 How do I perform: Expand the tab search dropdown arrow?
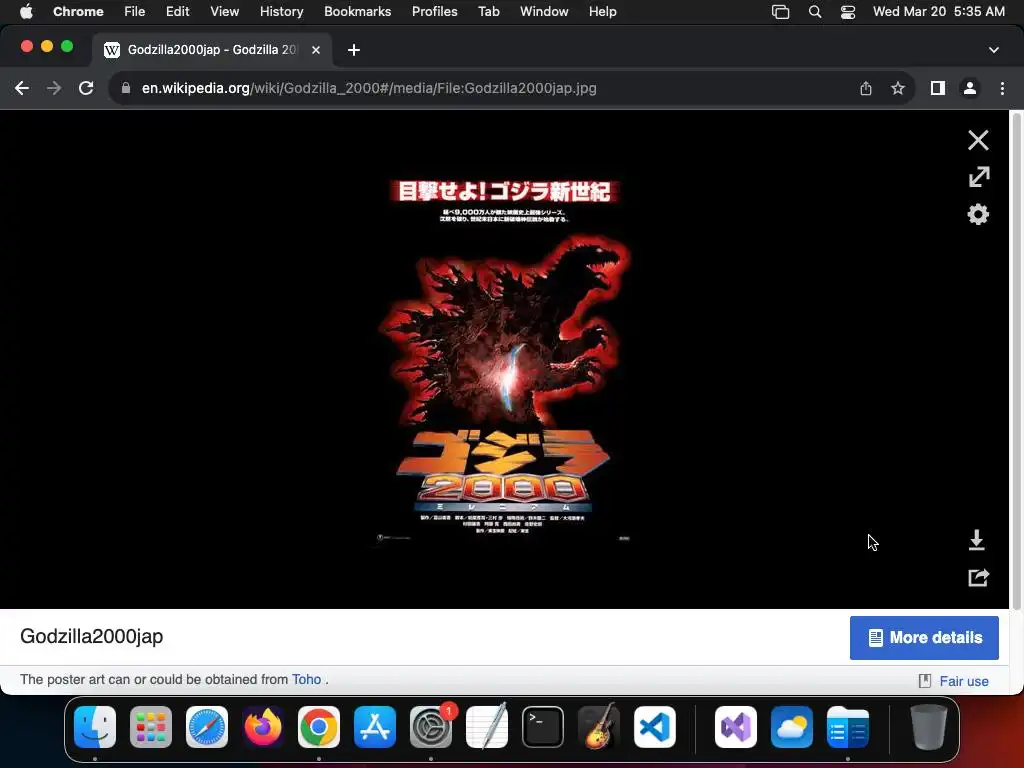993,50
